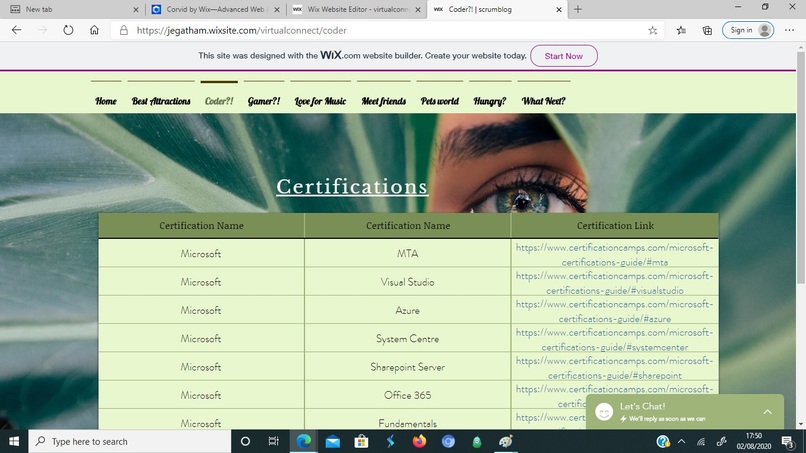Open the Azure certification link
The width and height of the screenshot is (806, 453).
tap(614, 311)
